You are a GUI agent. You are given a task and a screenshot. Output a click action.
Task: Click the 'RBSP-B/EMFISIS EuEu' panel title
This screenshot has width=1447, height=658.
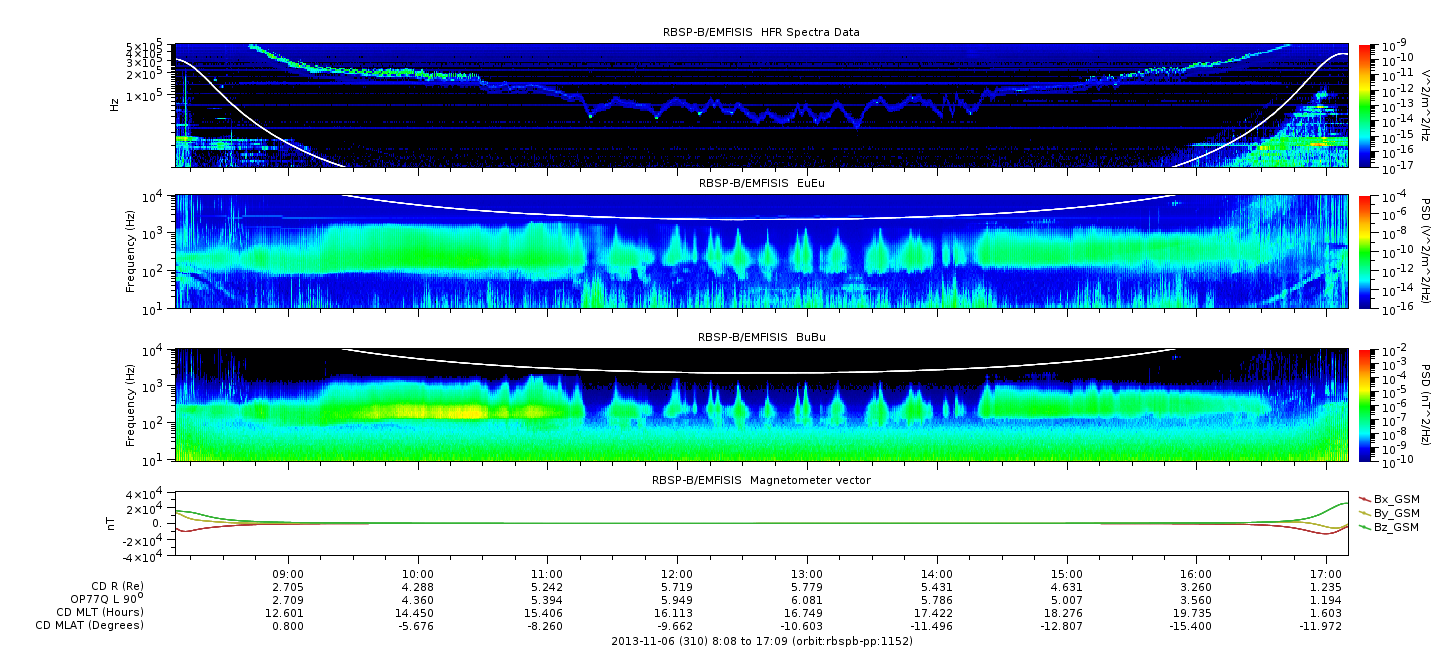coord(761,184)
